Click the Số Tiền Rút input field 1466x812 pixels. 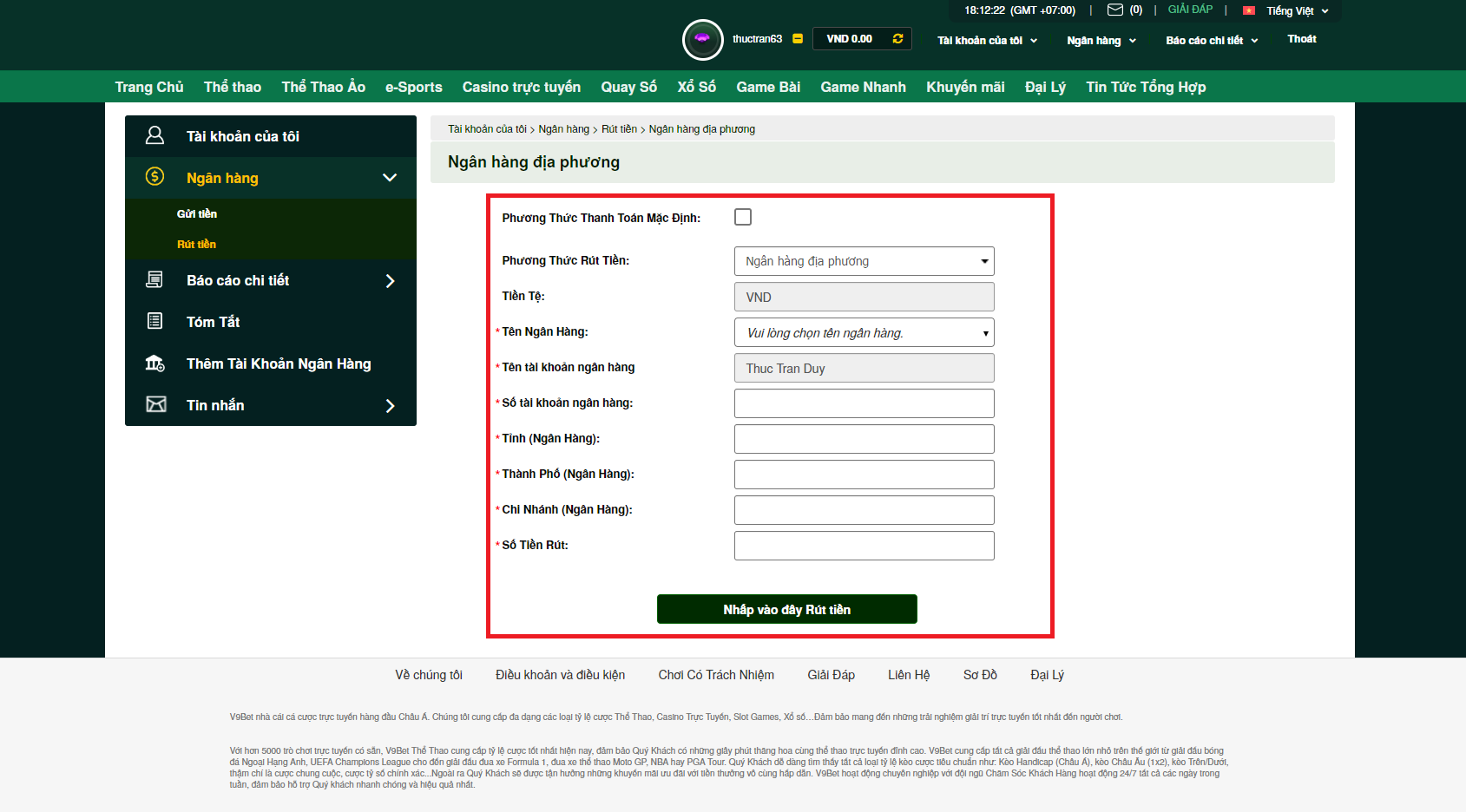click(864, 546)
